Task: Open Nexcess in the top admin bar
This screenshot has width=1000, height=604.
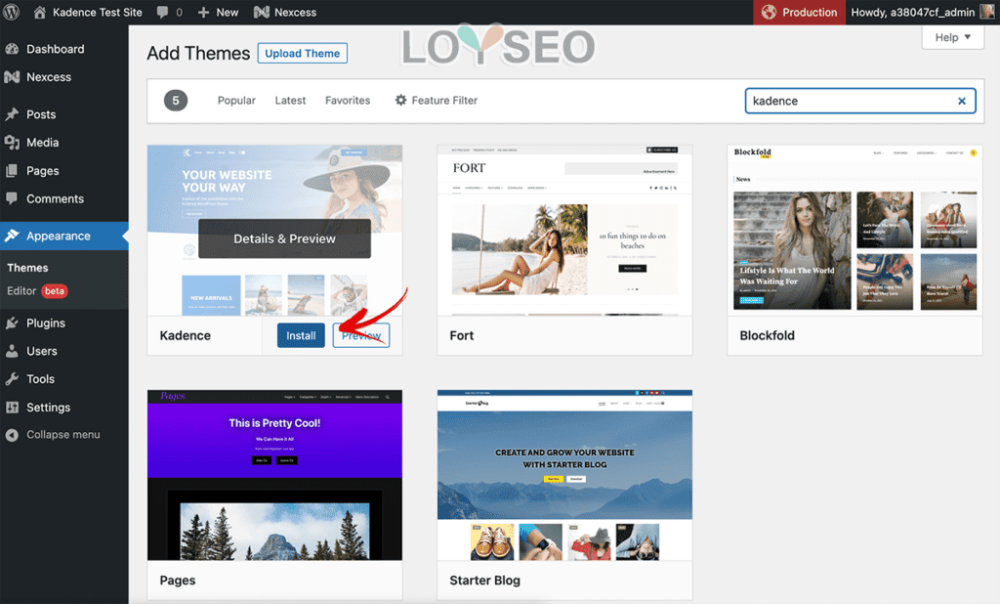Action: (284, 12)
